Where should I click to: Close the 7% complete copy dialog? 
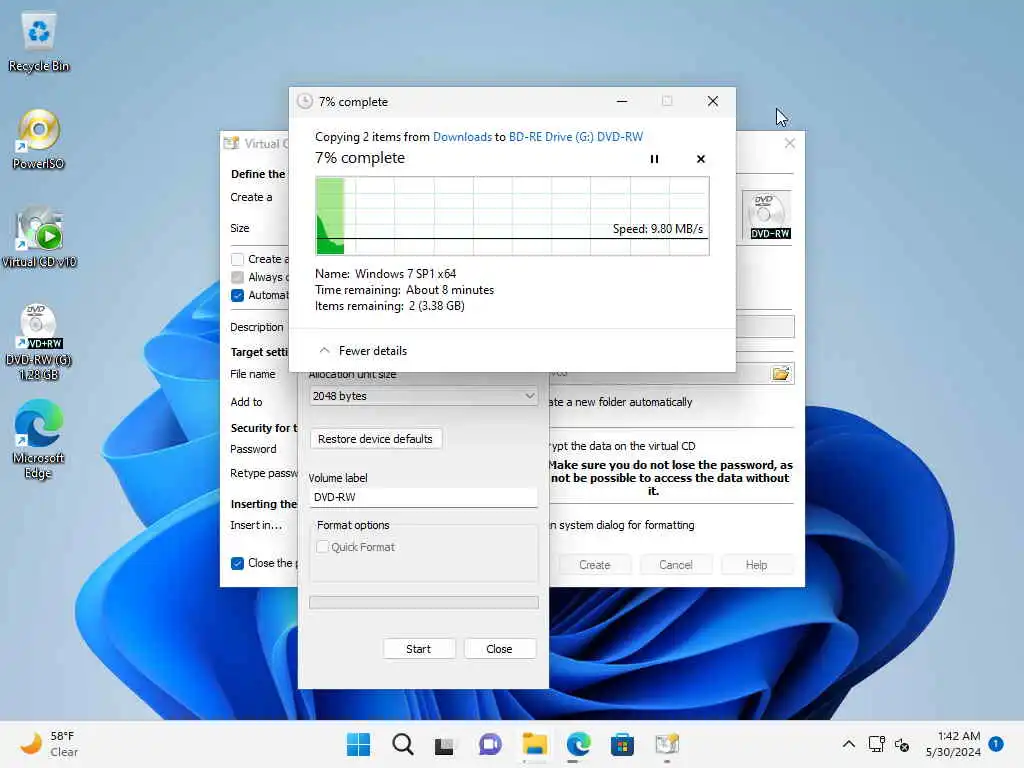tap(713, 101)
